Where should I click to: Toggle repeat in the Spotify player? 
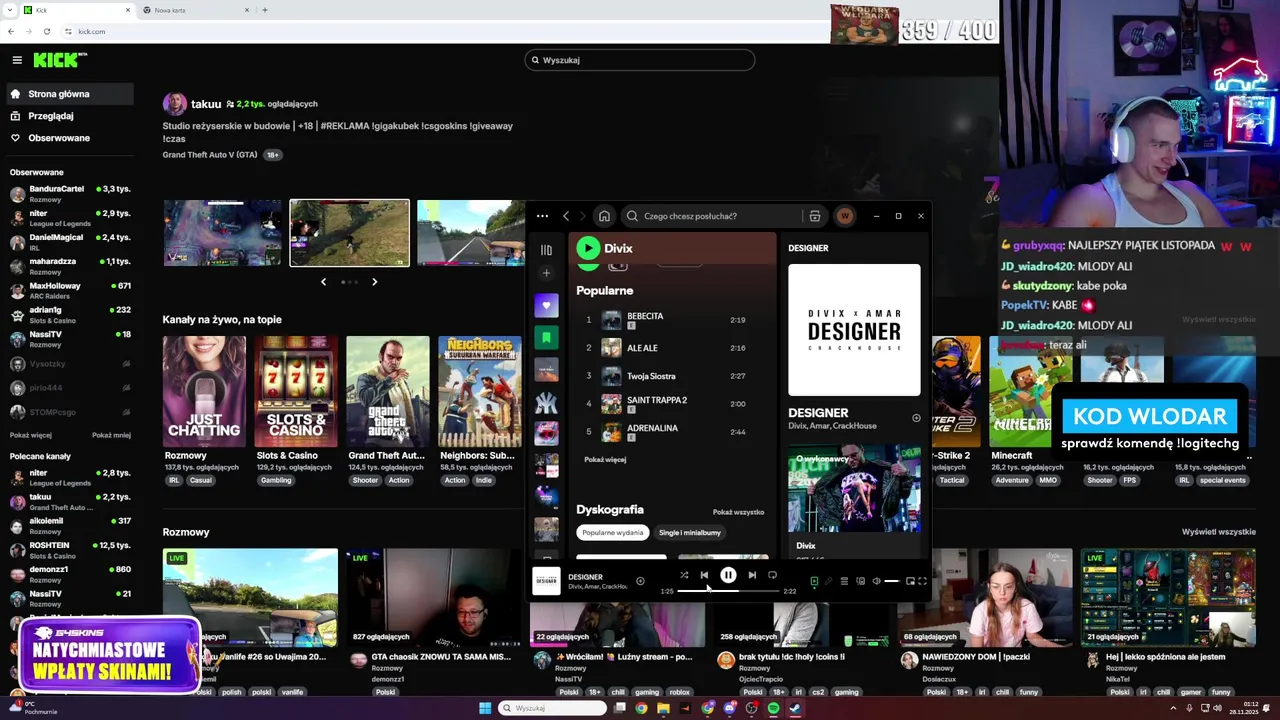point(772,575)
